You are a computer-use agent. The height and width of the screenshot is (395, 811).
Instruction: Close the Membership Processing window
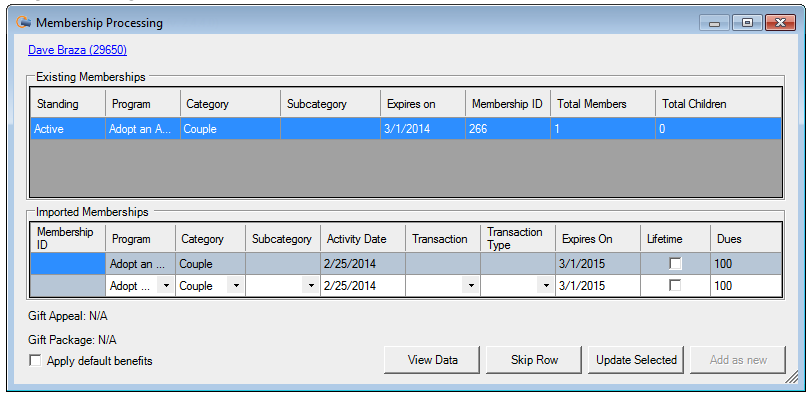[780, 23]
